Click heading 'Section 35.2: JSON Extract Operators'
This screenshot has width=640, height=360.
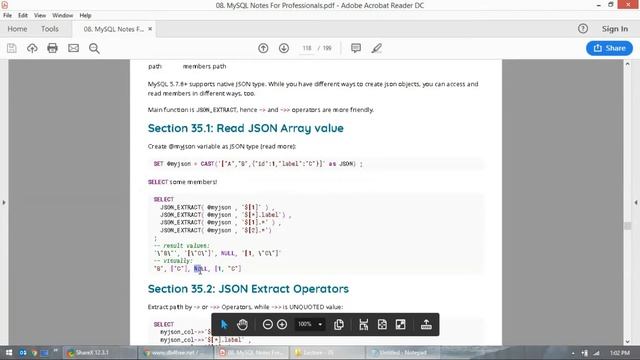(x=248, y=289)
